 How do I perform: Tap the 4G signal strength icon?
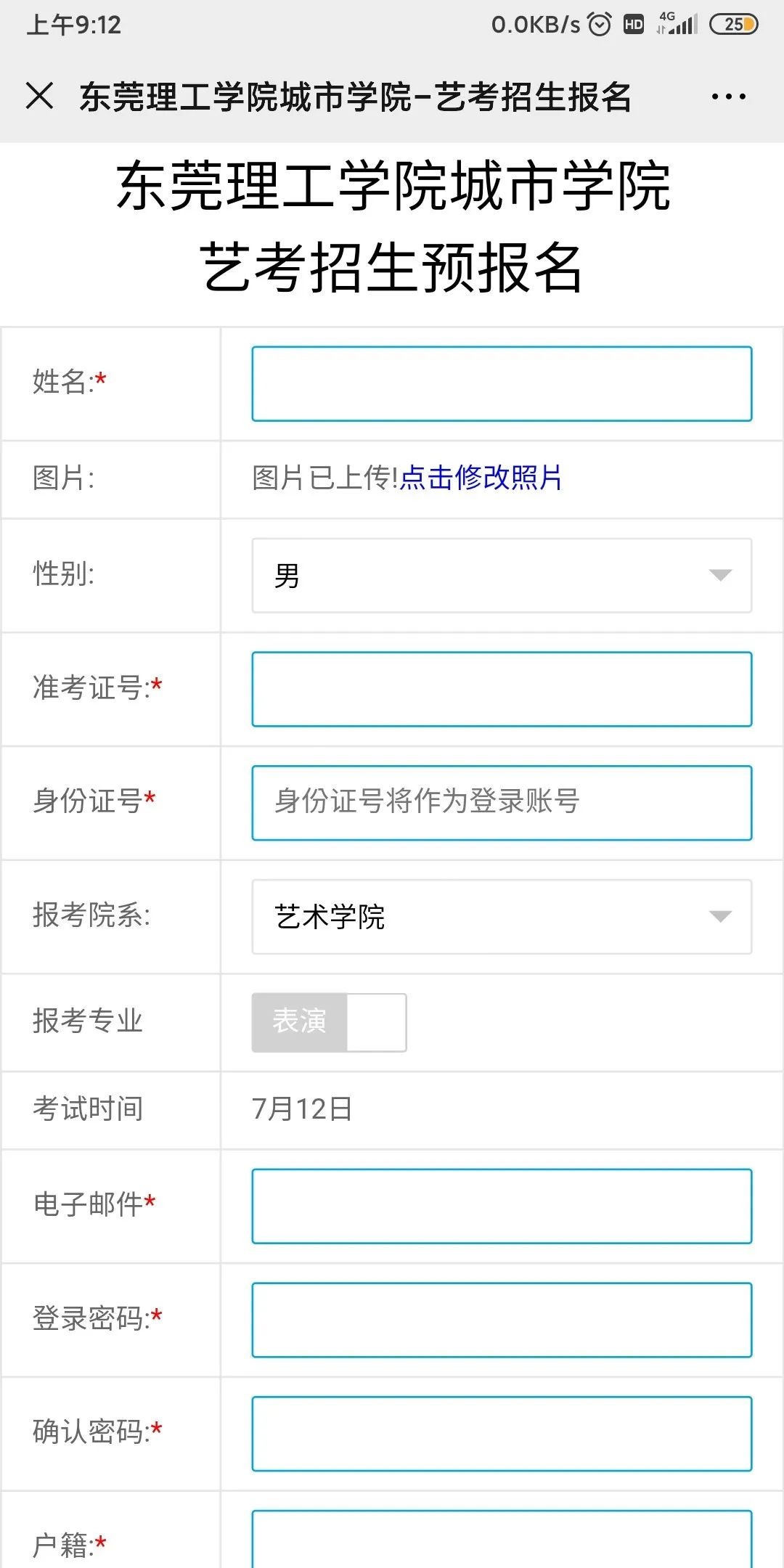click(677, 24)
